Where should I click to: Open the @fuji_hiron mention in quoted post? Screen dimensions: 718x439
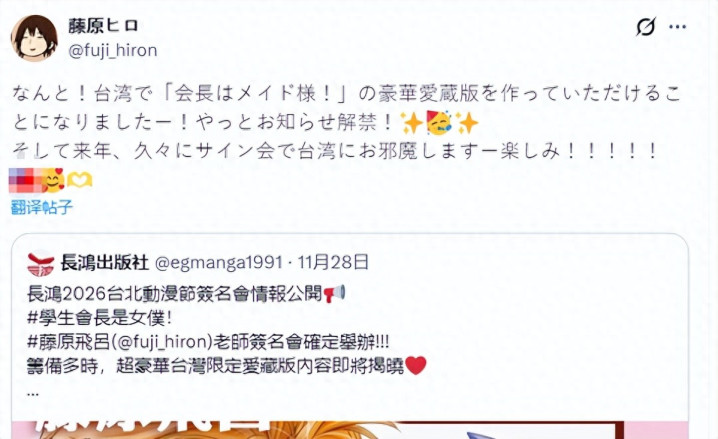pos(164,342)
